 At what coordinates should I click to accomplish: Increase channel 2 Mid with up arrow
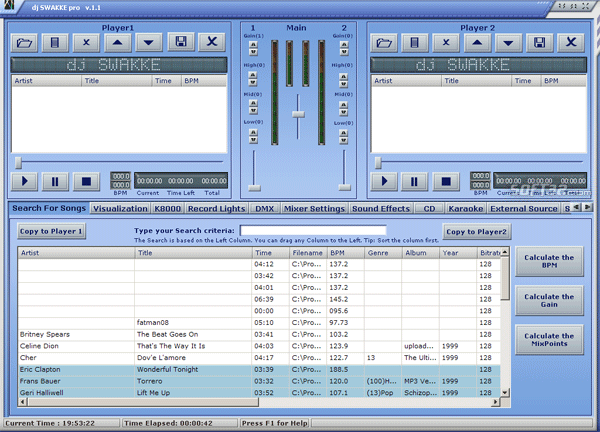(x=344, y=104)
